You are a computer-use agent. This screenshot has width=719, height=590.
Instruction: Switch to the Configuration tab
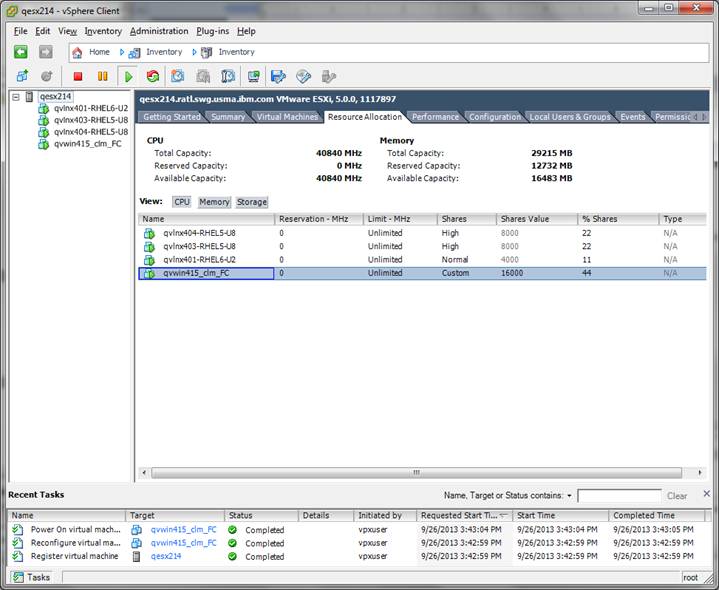(x=495, y=117)
